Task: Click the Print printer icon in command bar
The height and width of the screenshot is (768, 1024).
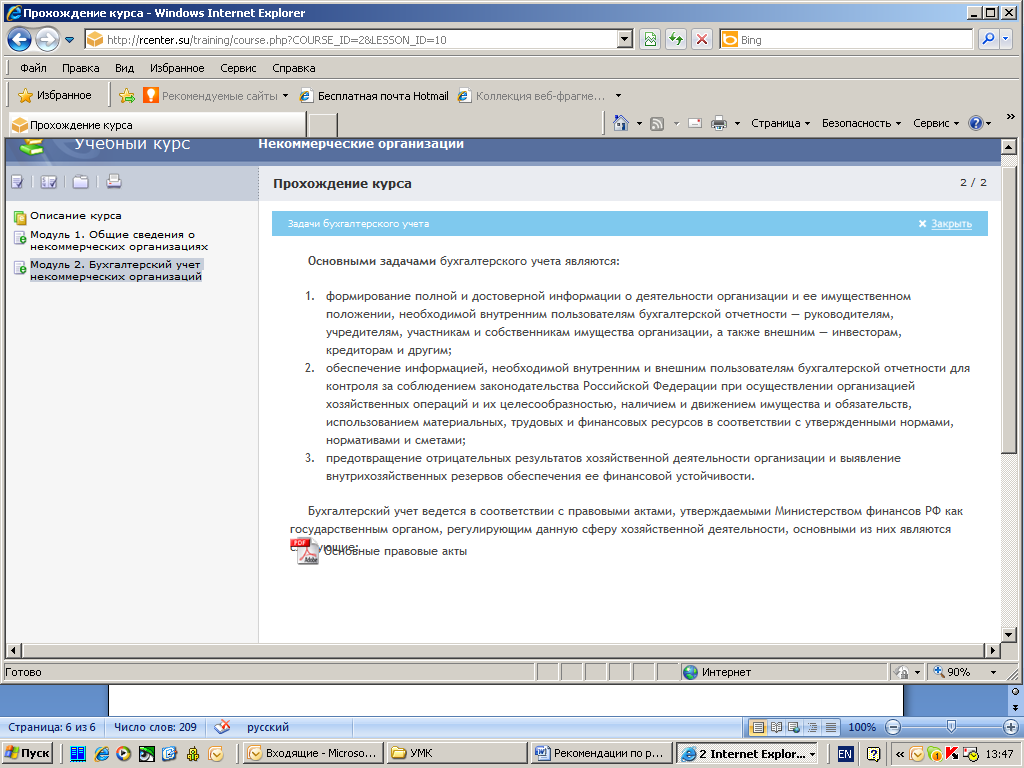Action: 718,123
